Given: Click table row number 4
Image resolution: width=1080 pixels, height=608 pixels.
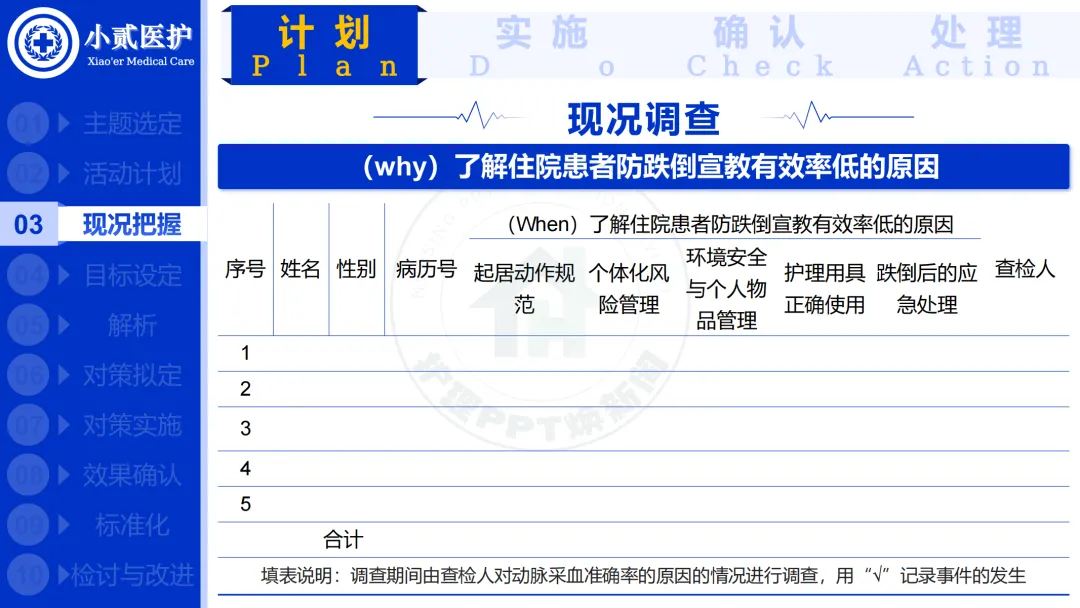Looking at the screenshot, I should click(245, 469).
